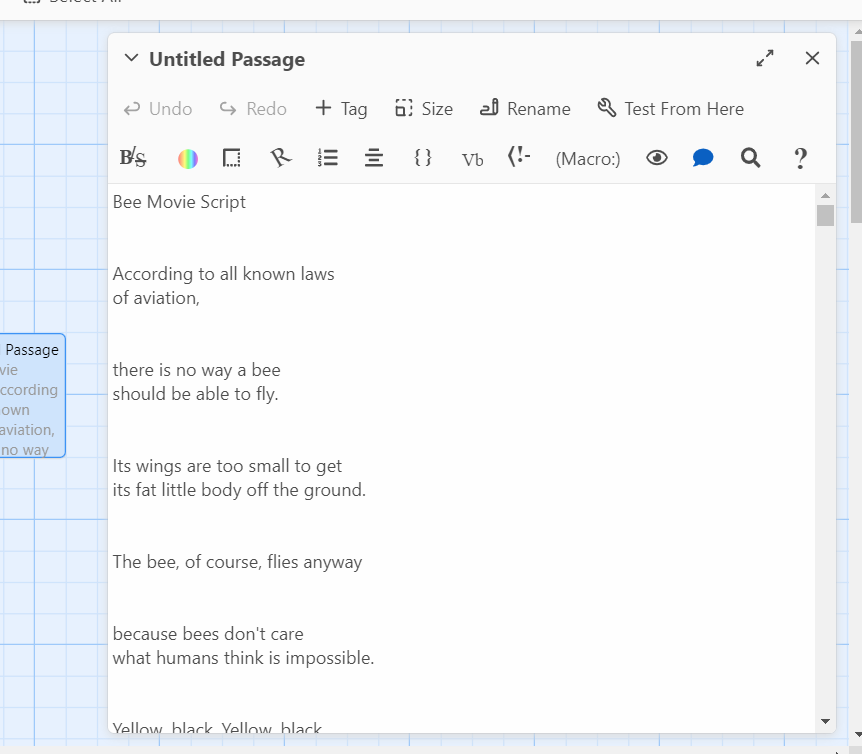Click text line "of aviation,"
The width and height of the screenshot is (862, 754).
pos(156,298)
